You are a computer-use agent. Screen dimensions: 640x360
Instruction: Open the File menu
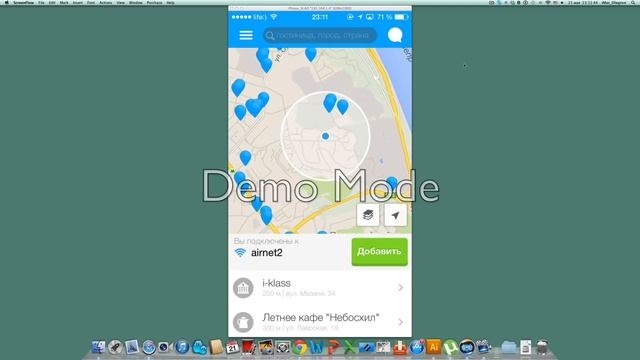click(41, 2)
